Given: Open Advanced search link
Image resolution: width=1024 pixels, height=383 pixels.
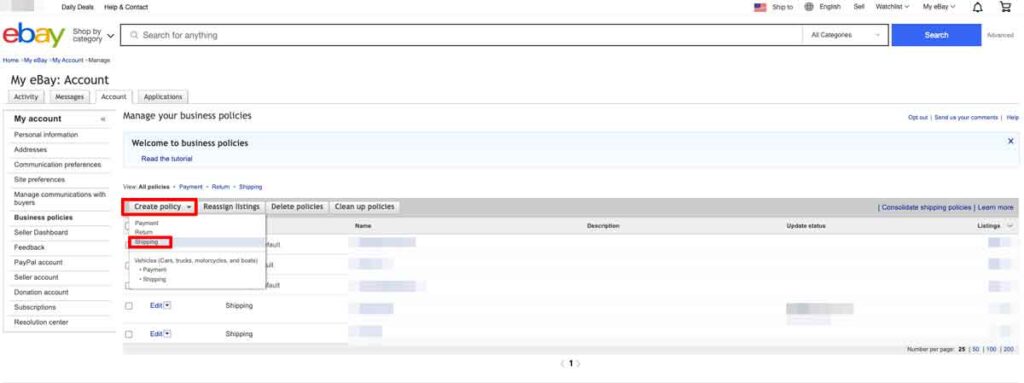Looking at the screenshot, I should coord(1000,35).
